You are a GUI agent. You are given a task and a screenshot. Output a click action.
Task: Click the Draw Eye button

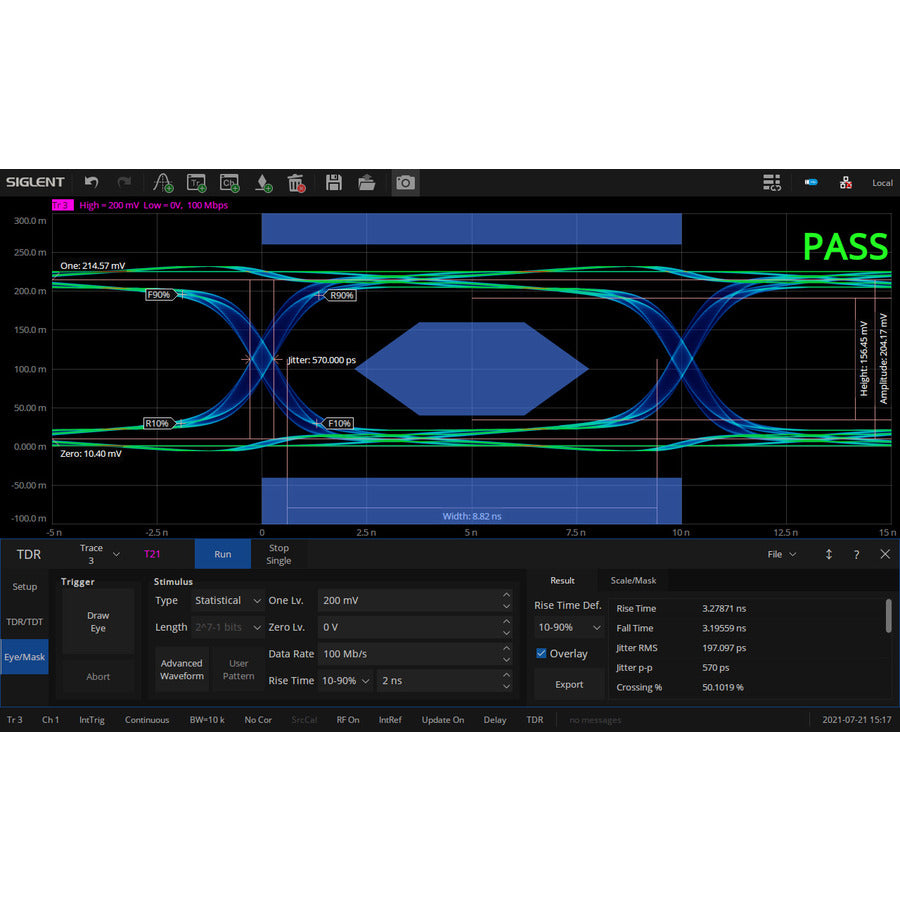(97, 622)
